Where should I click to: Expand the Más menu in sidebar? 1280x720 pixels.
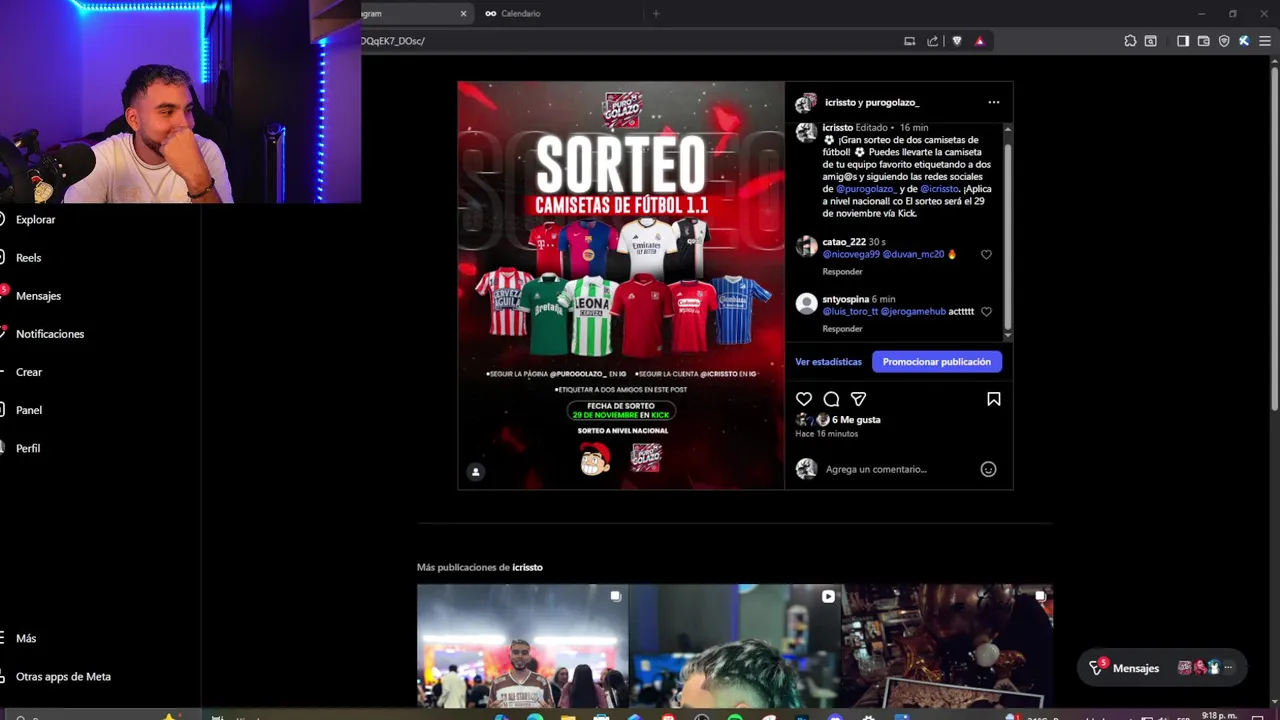click(x=26, y=638)
